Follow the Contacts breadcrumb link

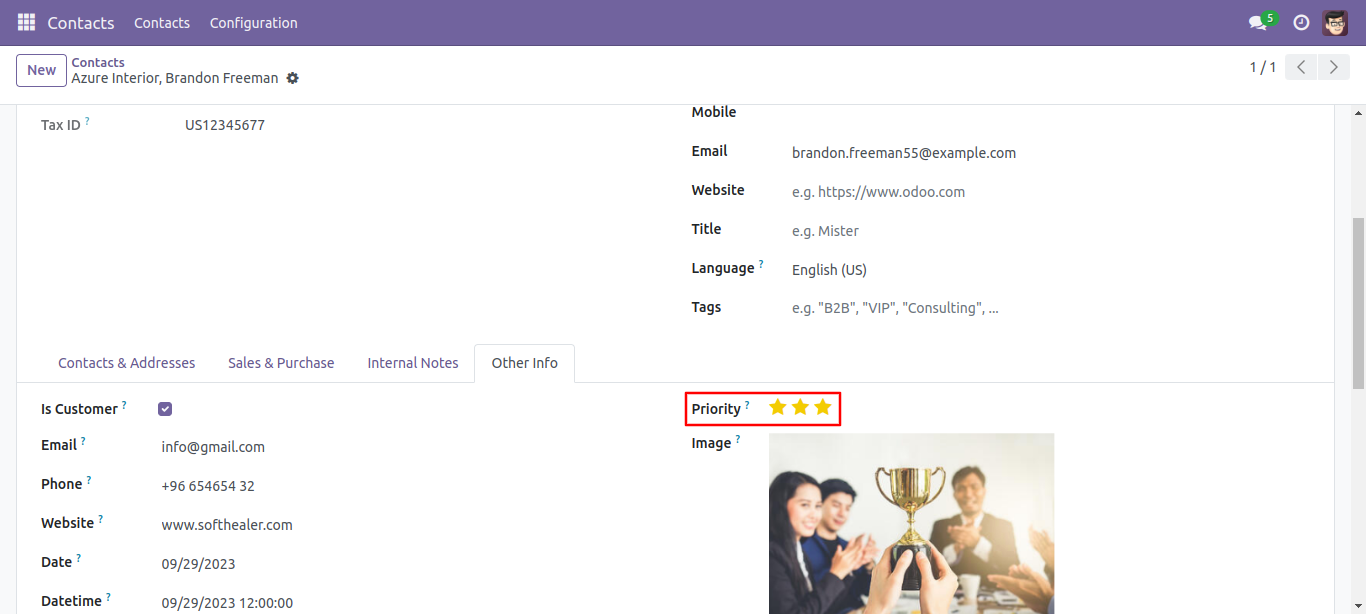point(98,62)
